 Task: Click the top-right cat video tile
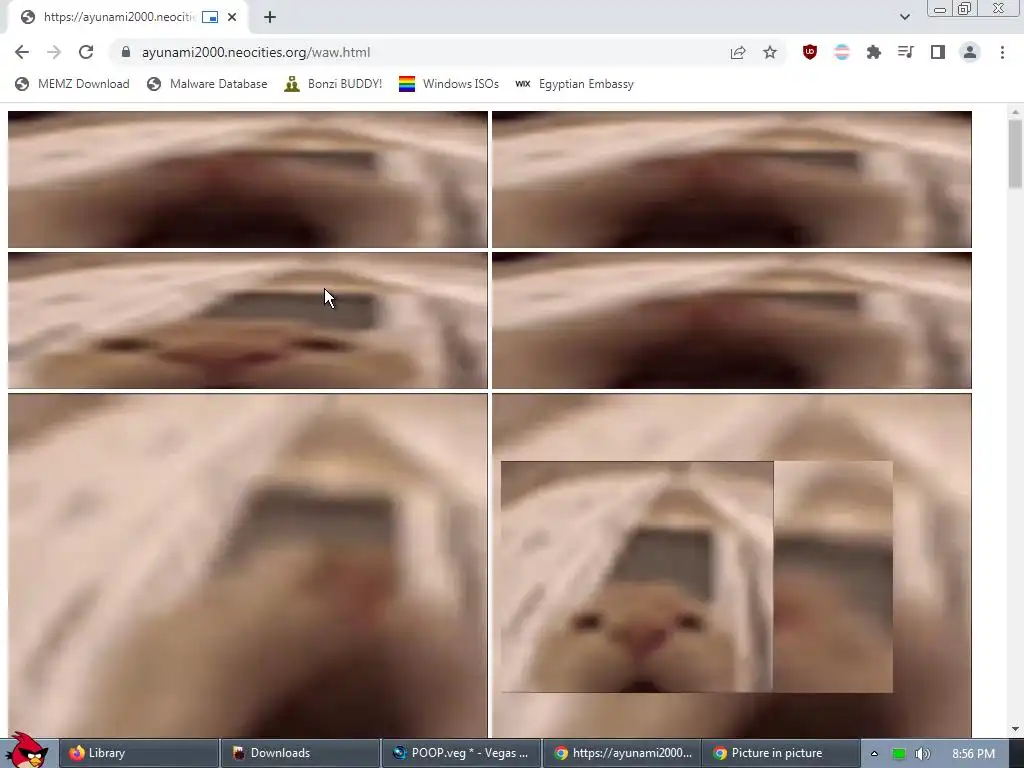click(x=732, y=180)
